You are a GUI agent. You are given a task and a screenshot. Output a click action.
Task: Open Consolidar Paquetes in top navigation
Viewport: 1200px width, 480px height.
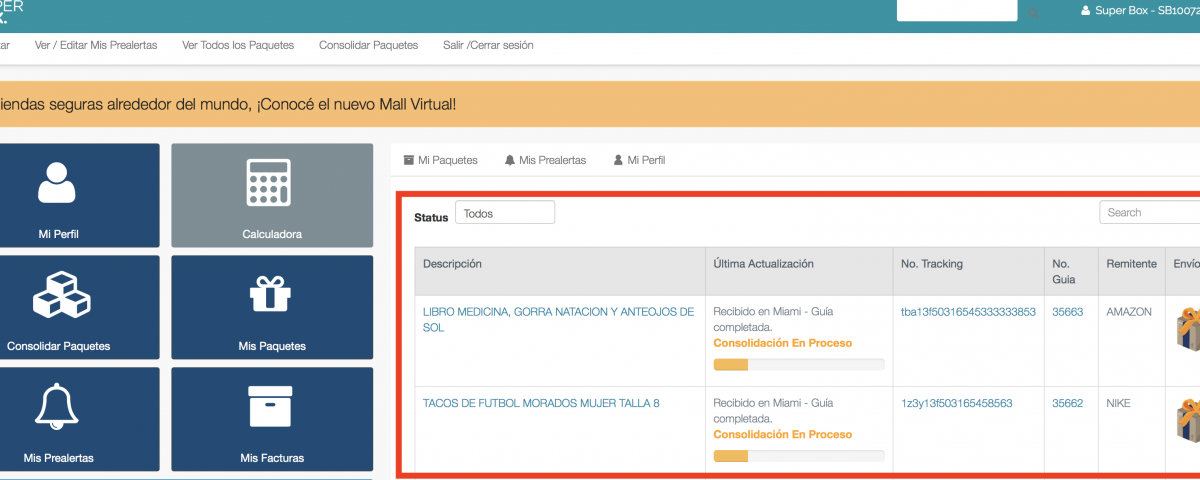click(368, 45)
